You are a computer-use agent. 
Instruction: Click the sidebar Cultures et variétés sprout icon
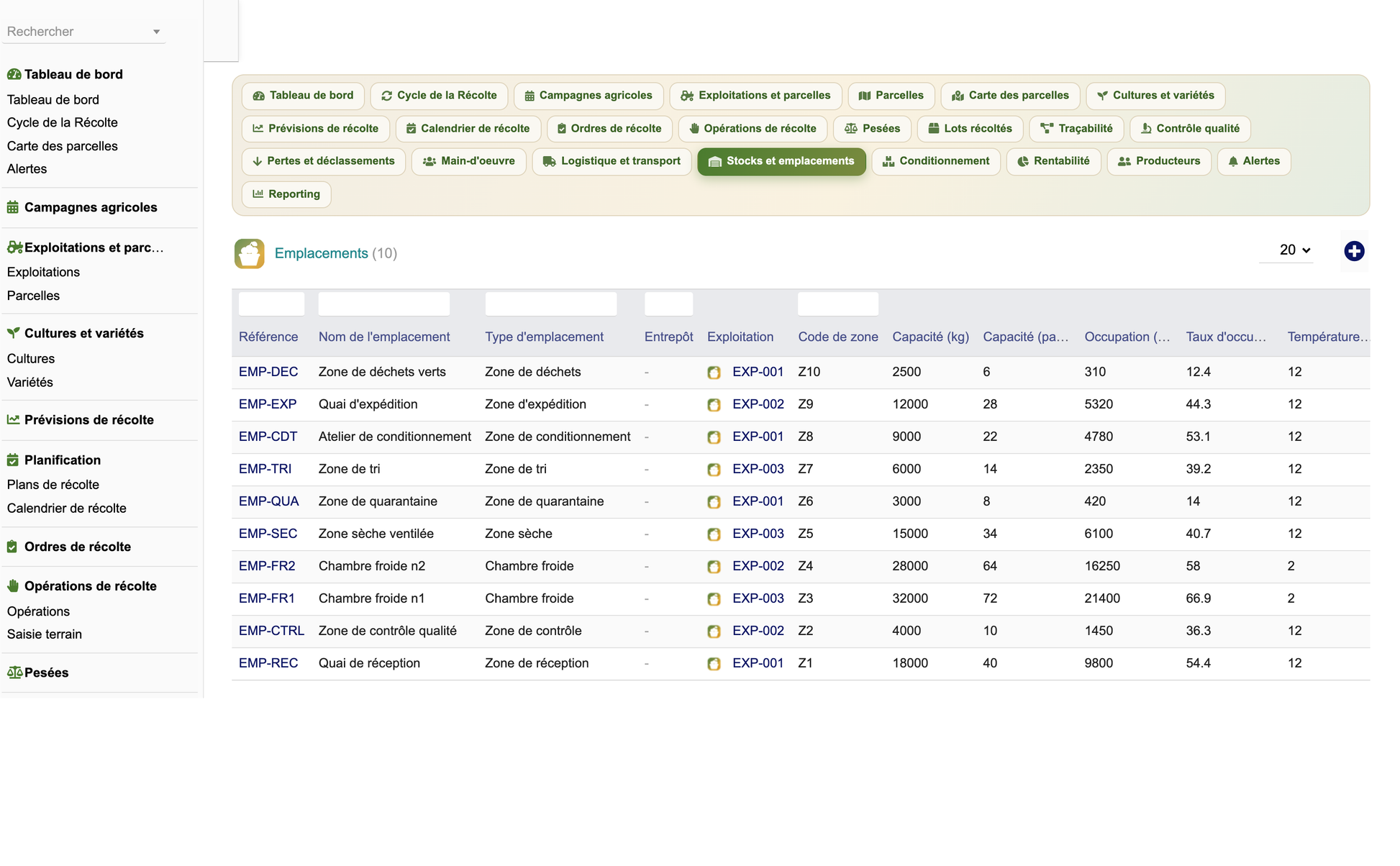click(x=13, y=333)
